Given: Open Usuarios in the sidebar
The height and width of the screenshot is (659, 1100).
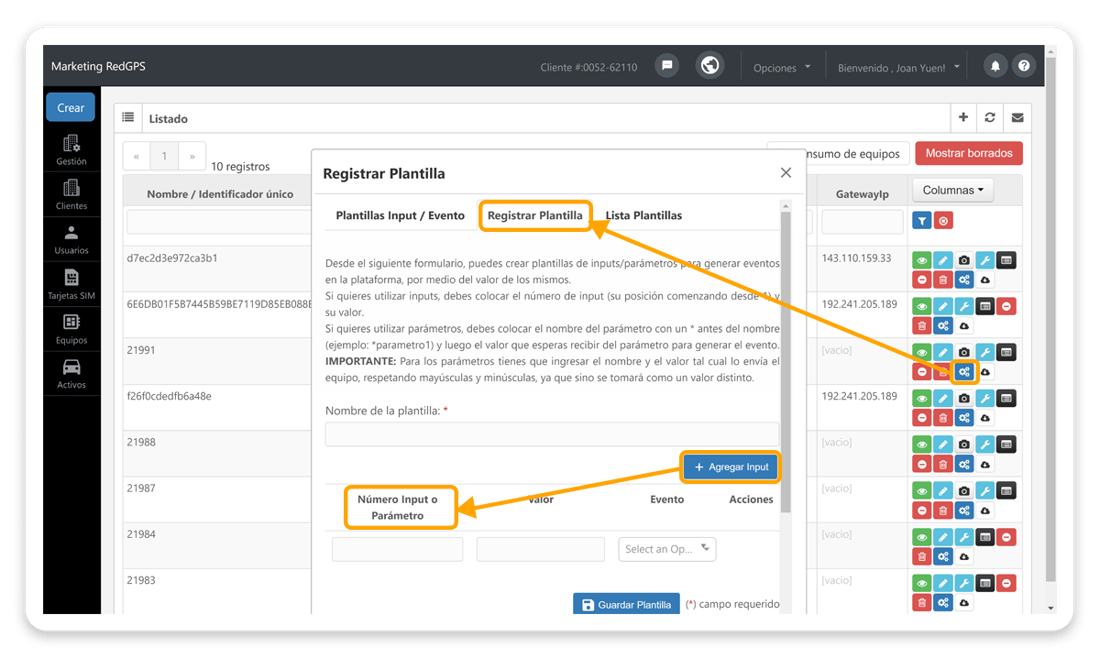Looking at the screenshot, I should 72,240.
